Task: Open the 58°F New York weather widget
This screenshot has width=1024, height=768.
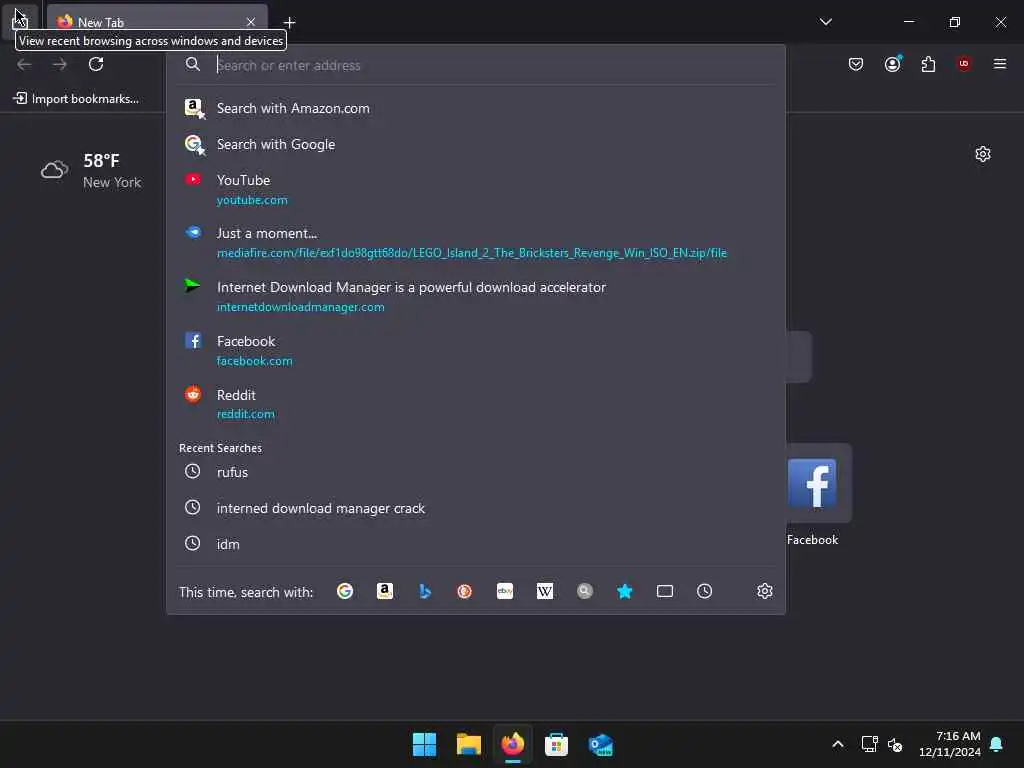Action: coord(91,170)
